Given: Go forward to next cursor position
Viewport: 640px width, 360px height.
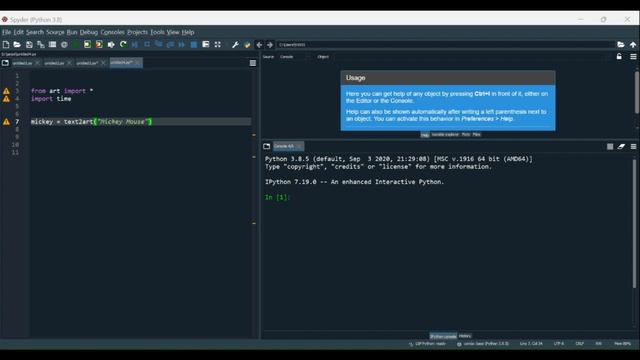Looking at the screenshot, I should pyautogui.click(x=270, y=44).
